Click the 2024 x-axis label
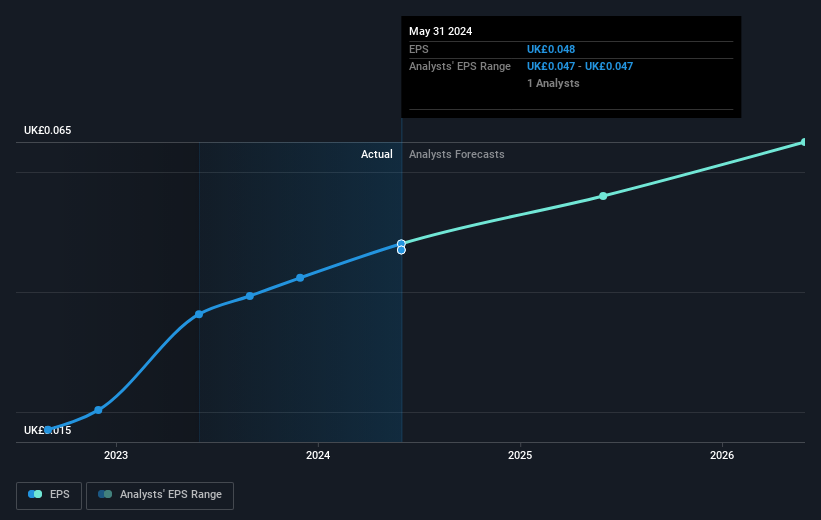Image resolution: width=821 pixels, height=520 pixels. [x=318, y=455]
